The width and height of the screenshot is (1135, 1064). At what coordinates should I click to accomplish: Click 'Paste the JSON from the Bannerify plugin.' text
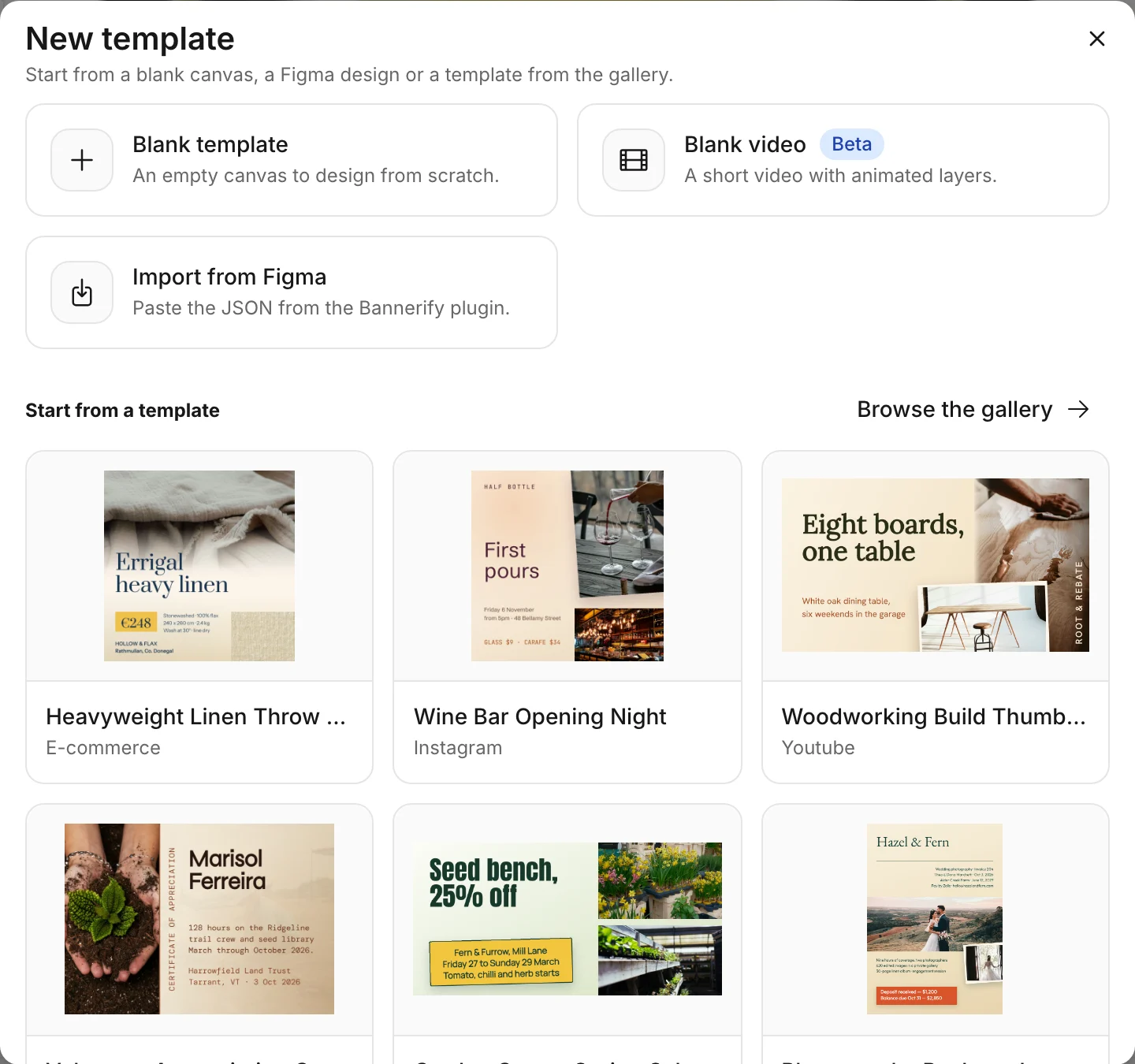pyautogui.click(x=322, y=308)
